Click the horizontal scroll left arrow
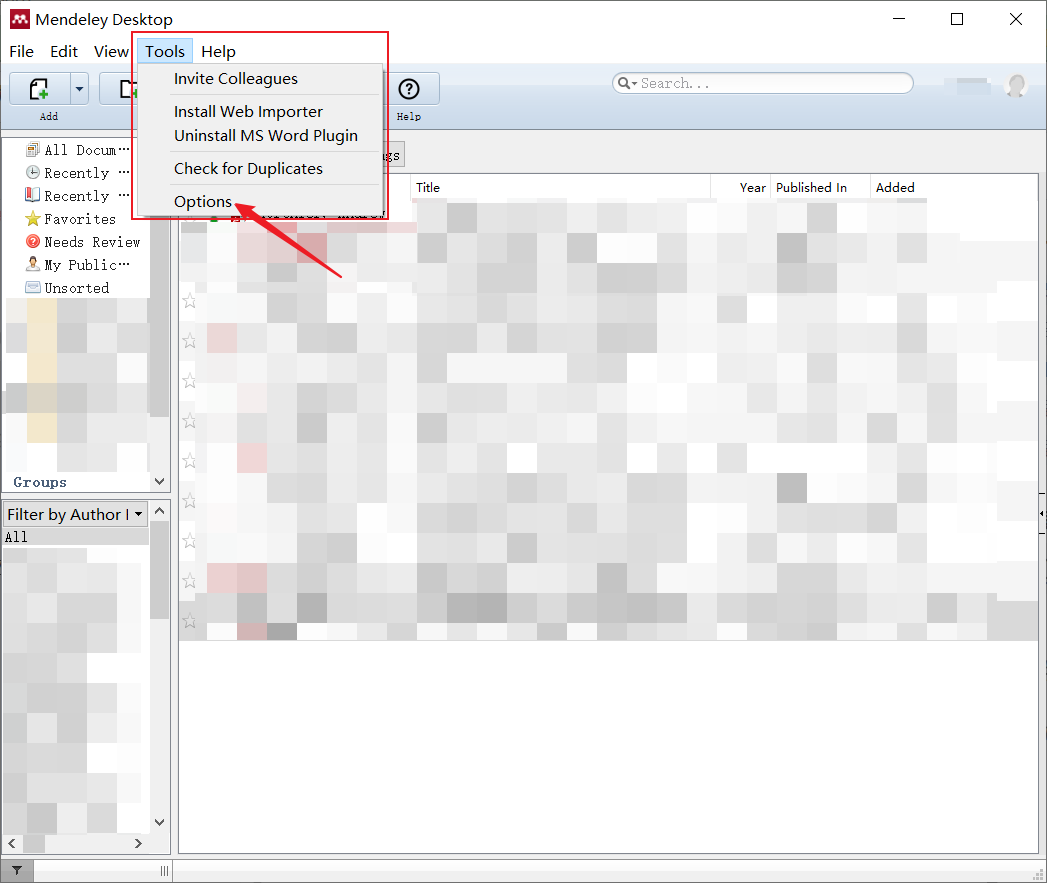 [11, 844]
